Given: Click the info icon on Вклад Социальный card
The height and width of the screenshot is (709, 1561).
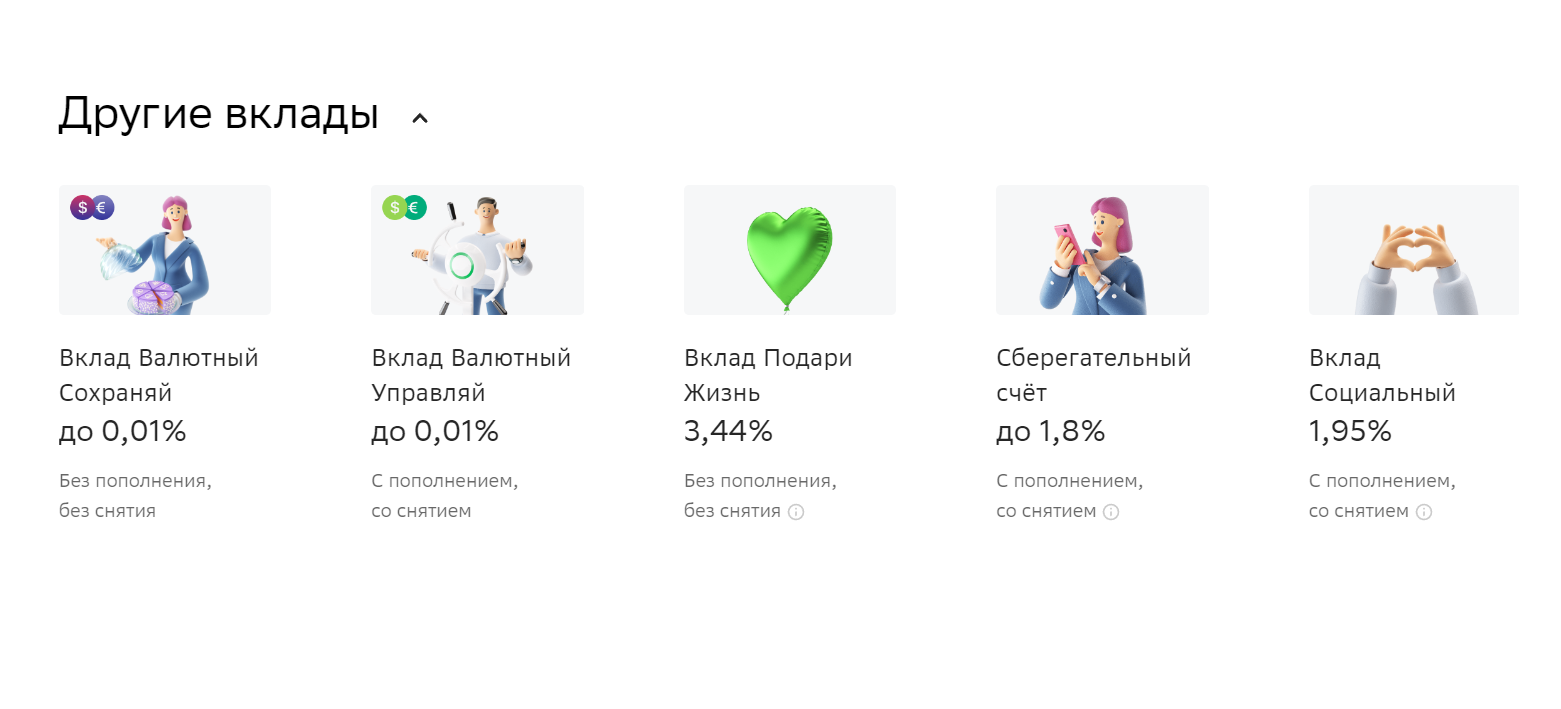Looking at the screenshot, I should (1424, 512).
